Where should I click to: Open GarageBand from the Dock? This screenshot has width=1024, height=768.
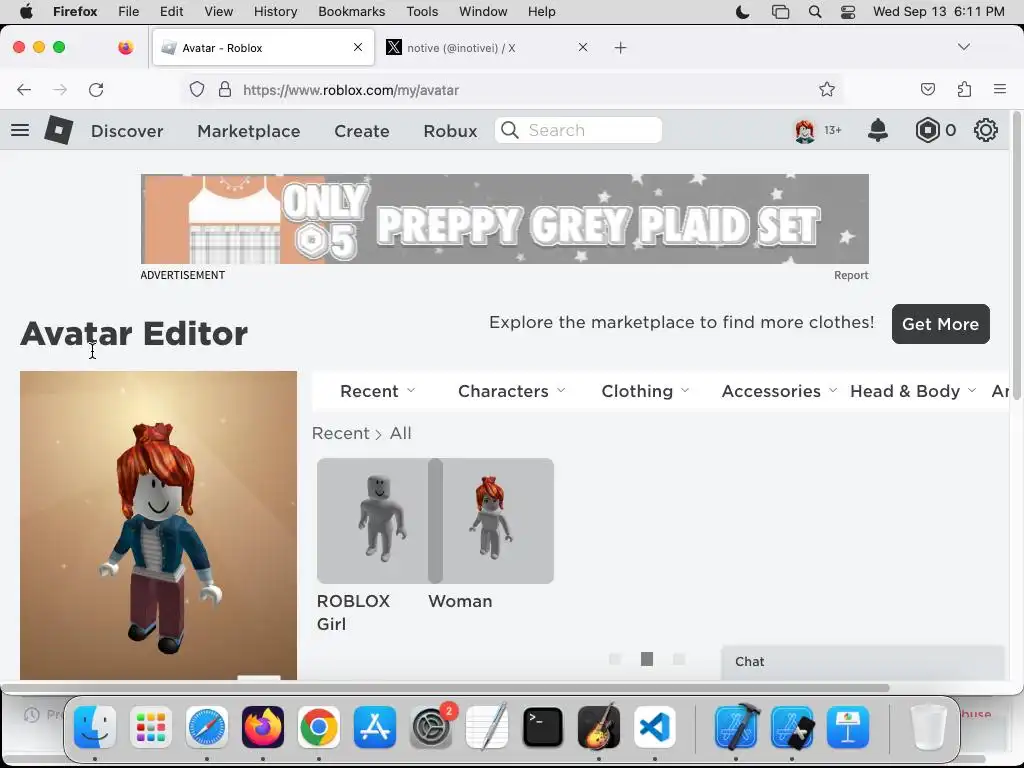(x=599, y=727)
